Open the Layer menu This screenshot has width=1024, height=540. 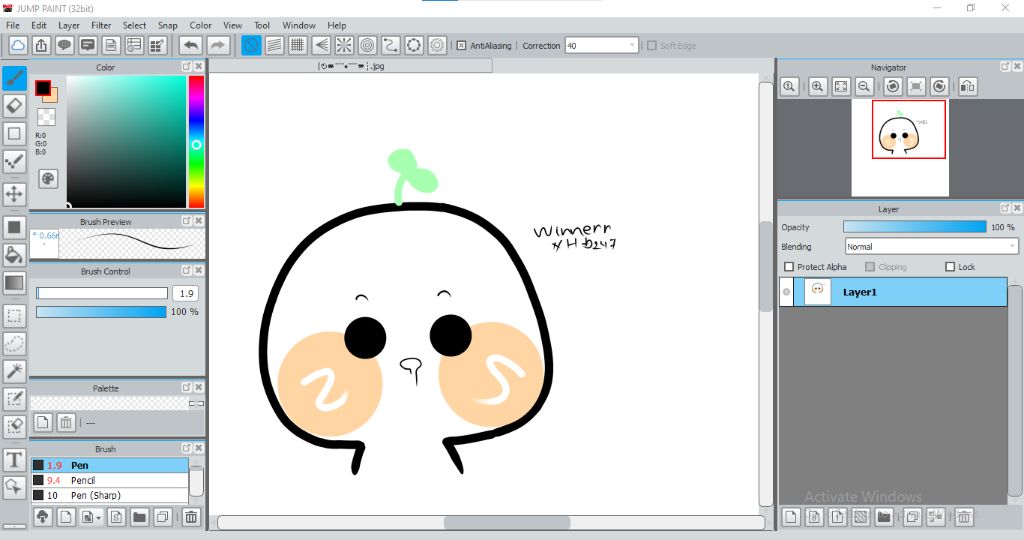pos(69,25)
